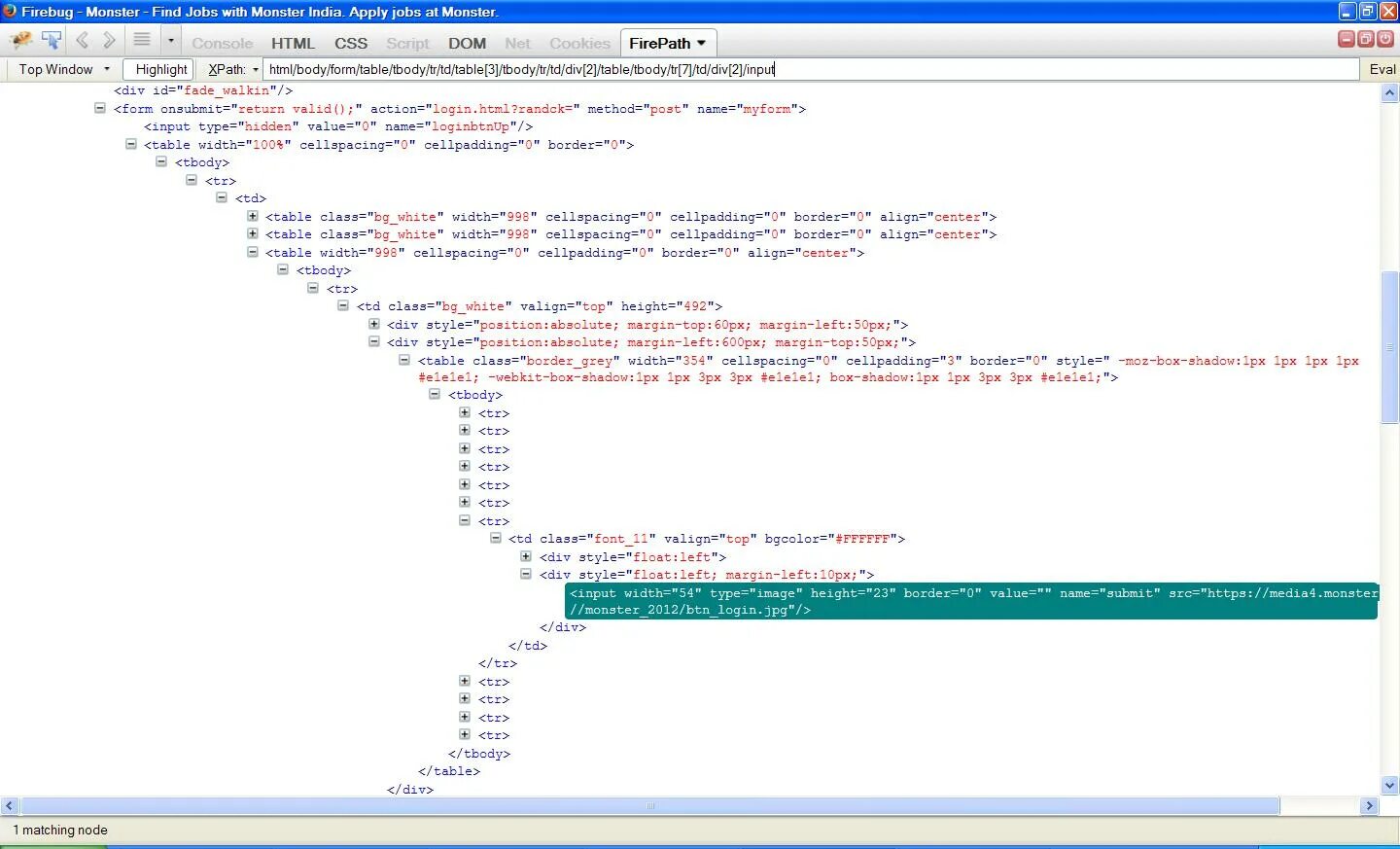
Task: Collapse the td class font_11 node
Action: [495, 538]
